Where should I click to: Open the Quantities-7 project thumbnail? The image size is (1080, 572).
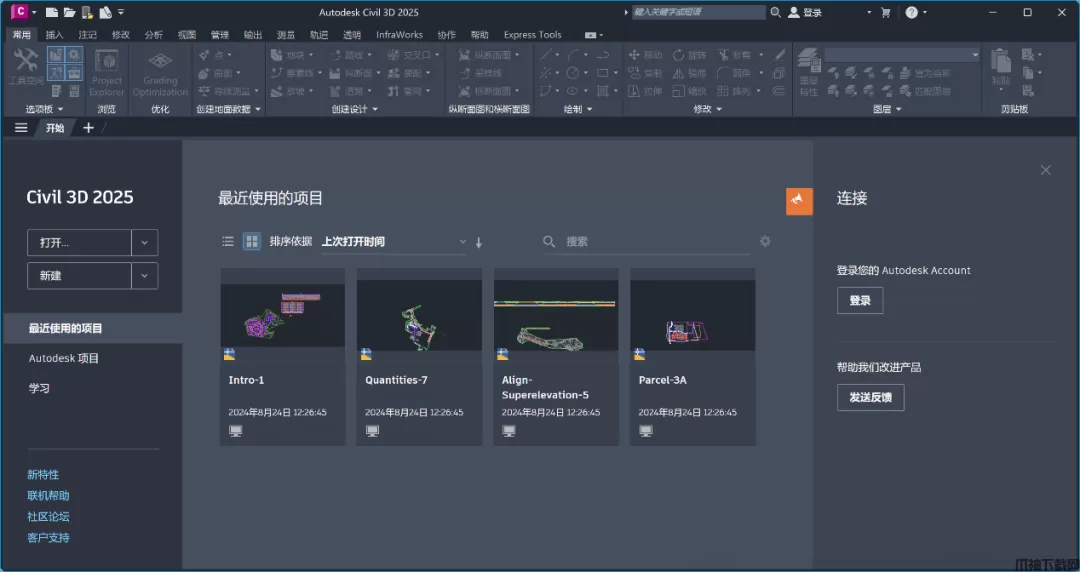[419, 314]
